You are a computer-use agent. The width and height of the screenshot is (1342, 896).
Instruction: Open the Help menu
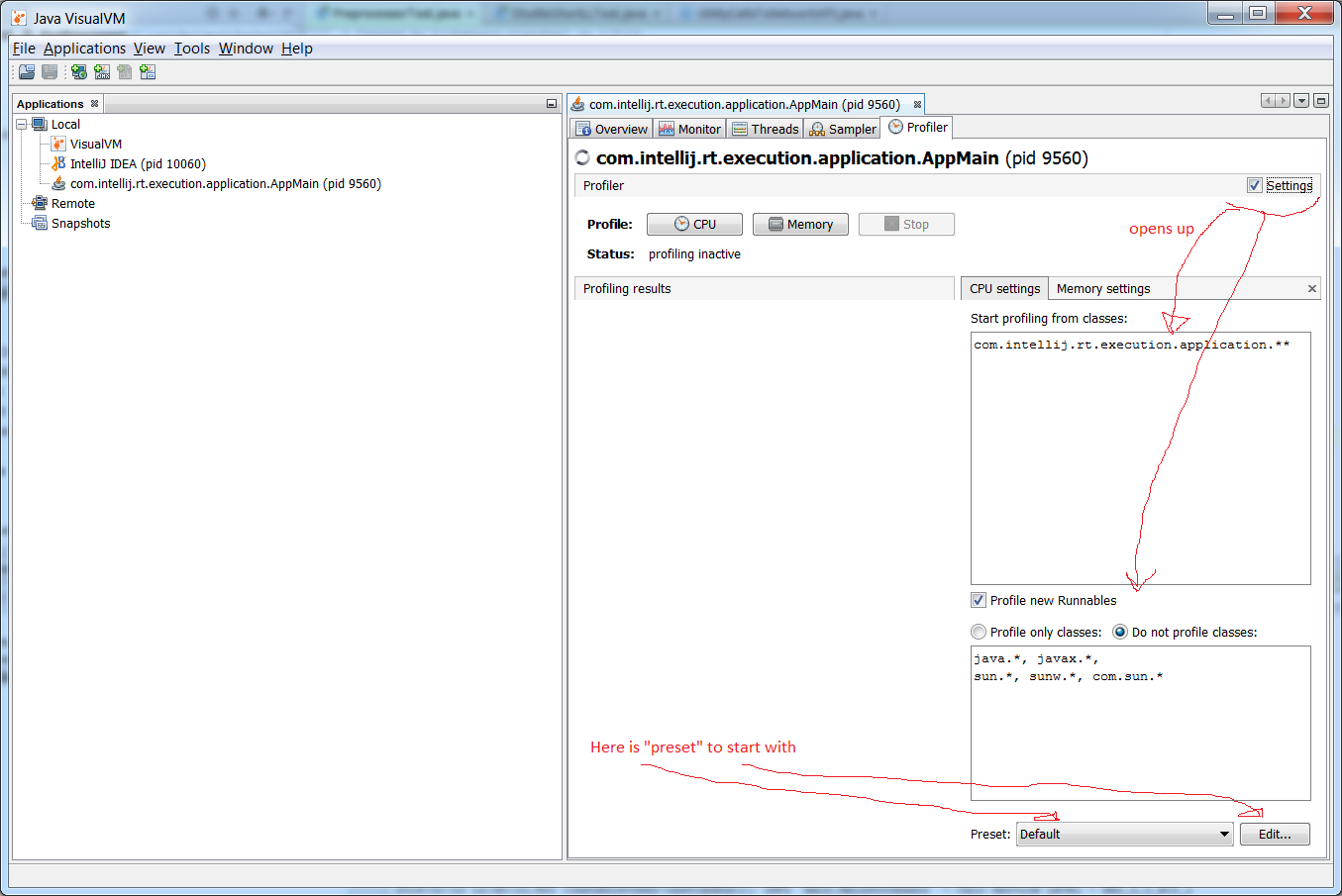click(297, 48)
